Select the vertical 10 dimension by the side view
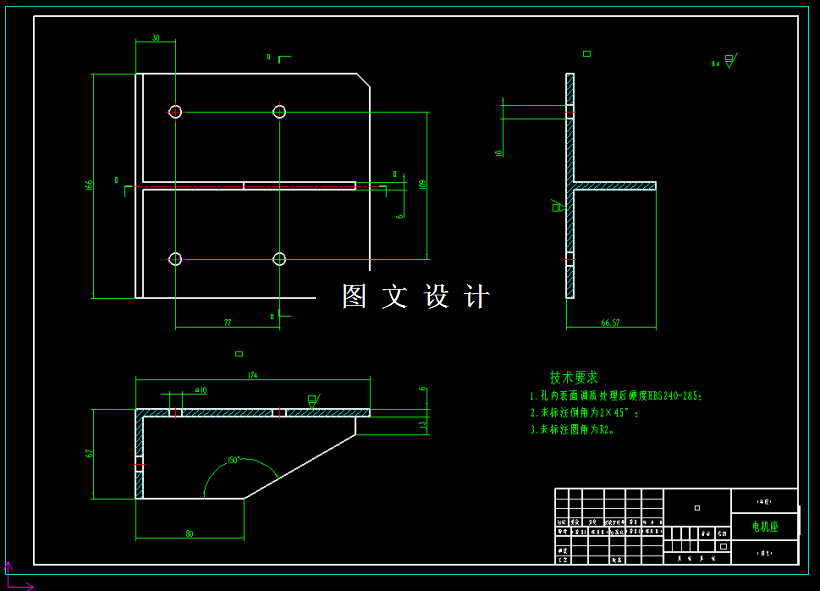The height and width of the screenshot is (591, 820). click(x=498, y=153)
